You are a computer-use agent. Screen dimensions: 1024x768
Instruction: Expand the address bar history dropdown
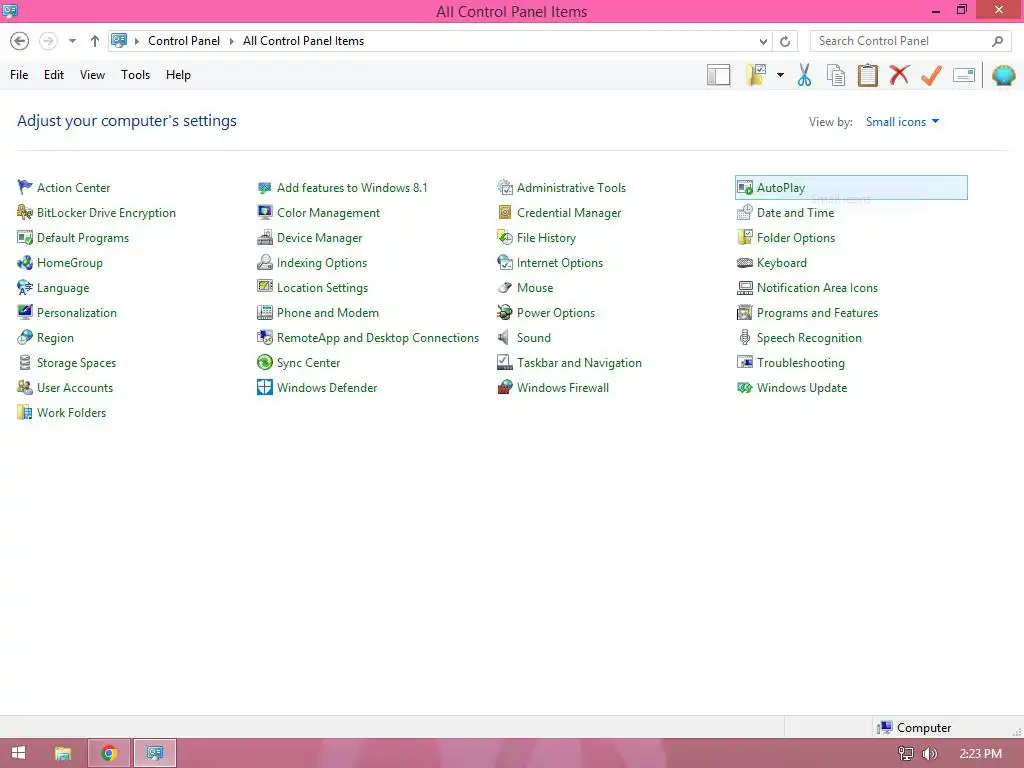(763, 41)
